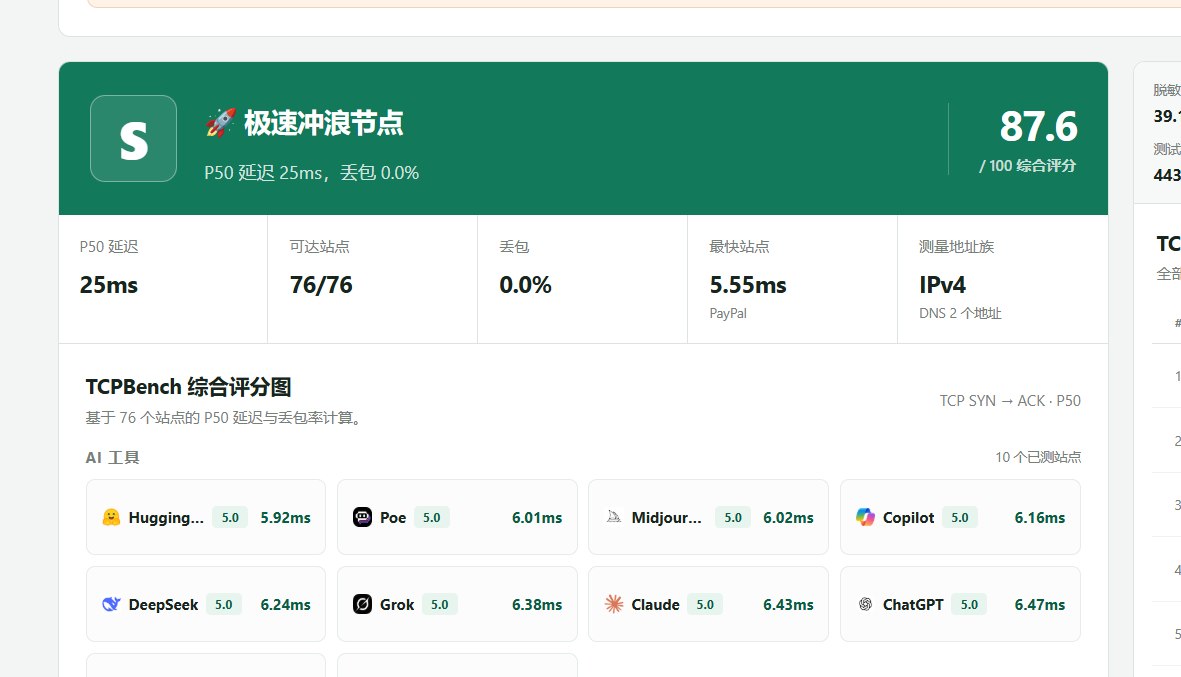Click the Poe logo icon

362,517
